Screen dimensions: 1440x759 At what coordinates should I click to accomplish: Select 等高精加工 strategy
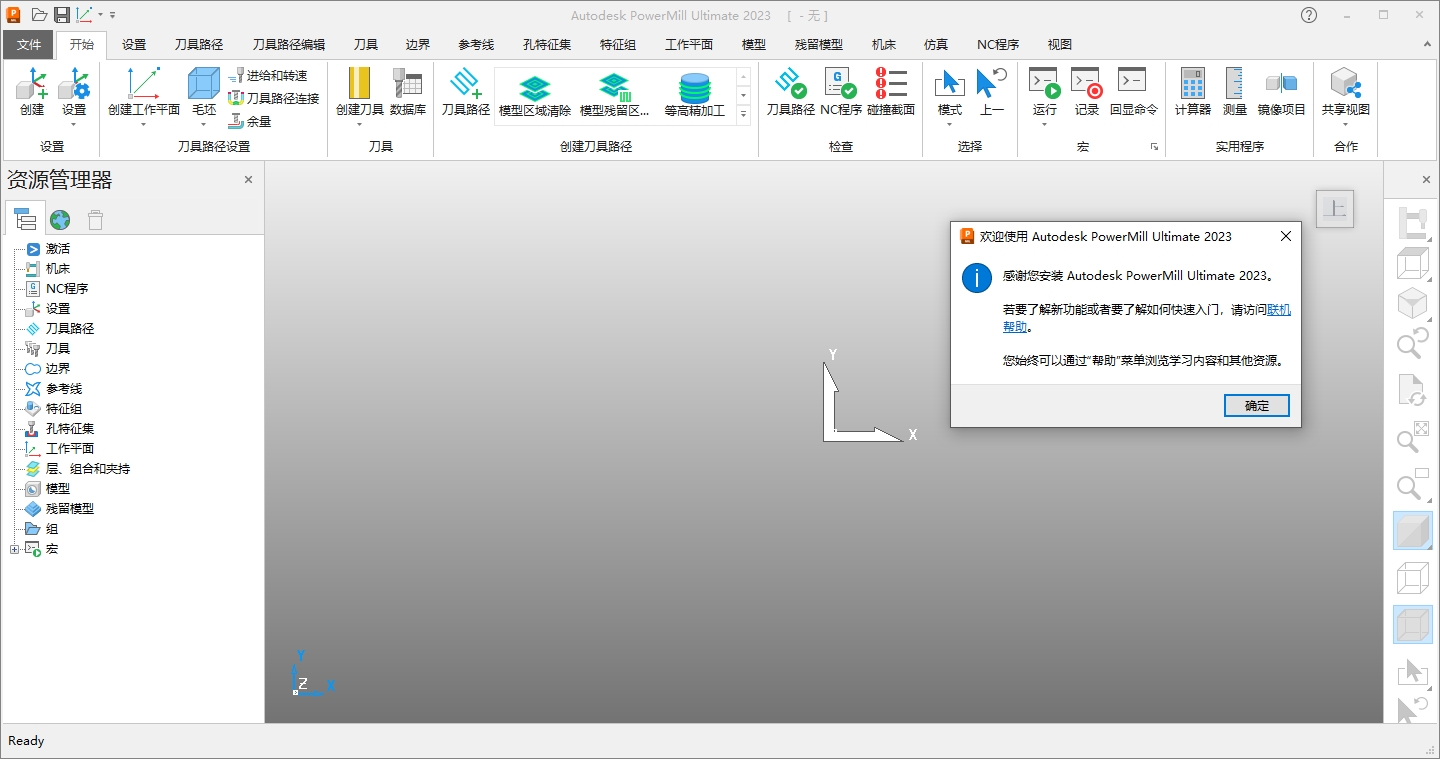tap(695, 96)
